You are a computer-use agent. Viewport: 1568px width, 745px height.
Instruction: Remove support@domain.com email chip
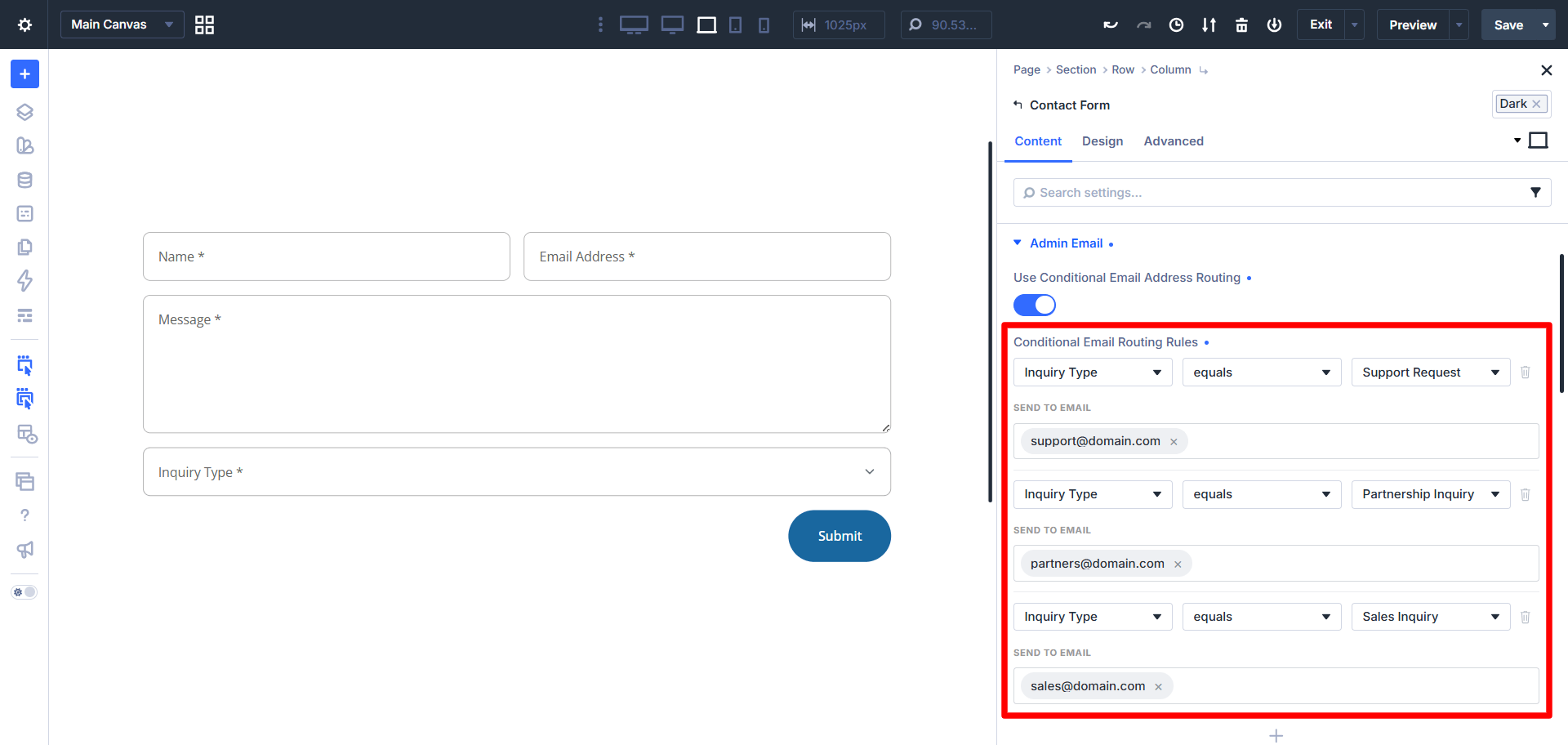(x=1174, y=442)
